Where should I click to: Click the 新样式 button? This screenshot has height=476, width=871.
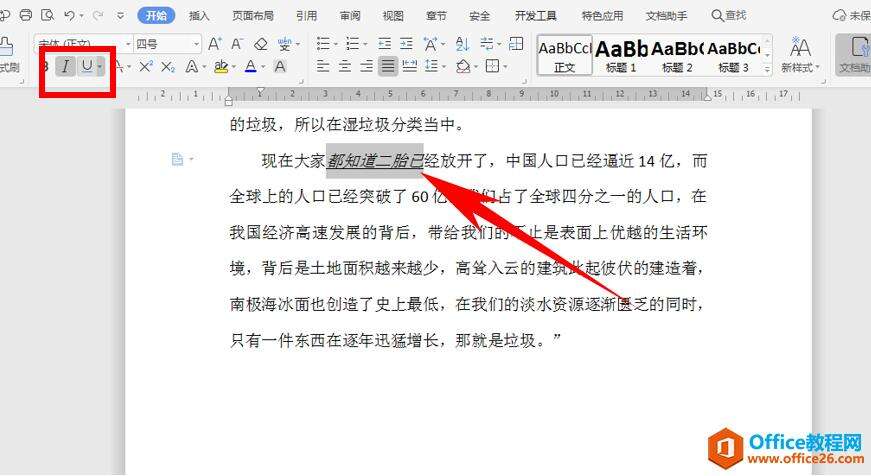(x=800, y=54)
